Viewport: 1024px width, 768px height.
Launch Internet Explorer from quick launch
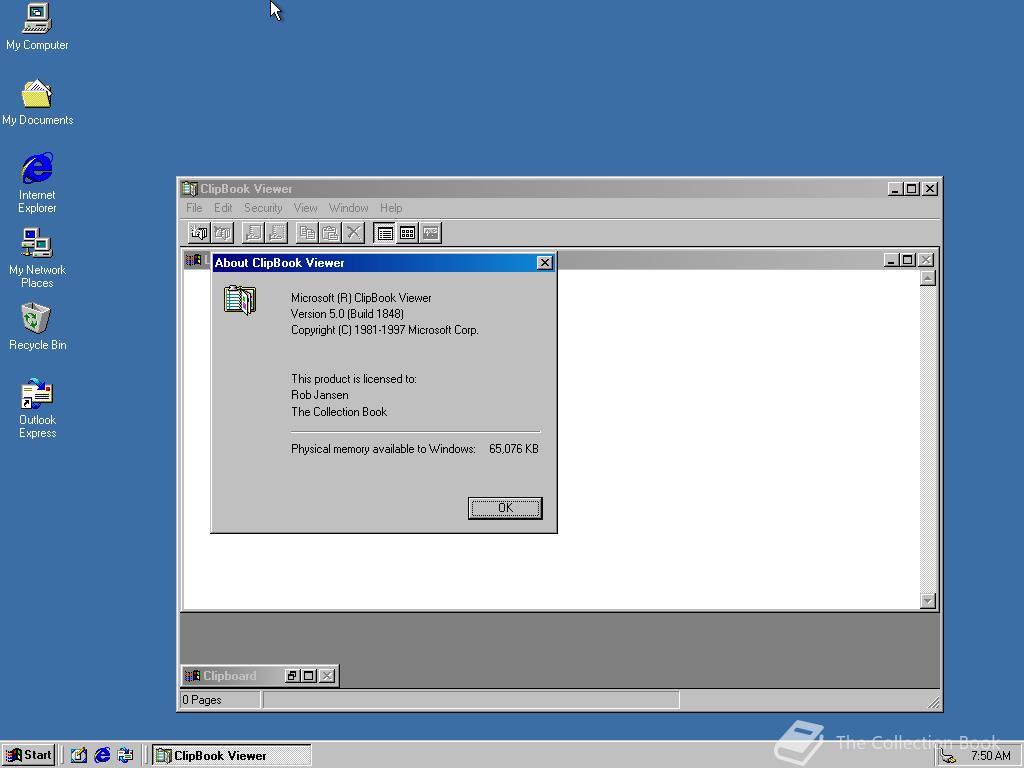click(102, 756)
